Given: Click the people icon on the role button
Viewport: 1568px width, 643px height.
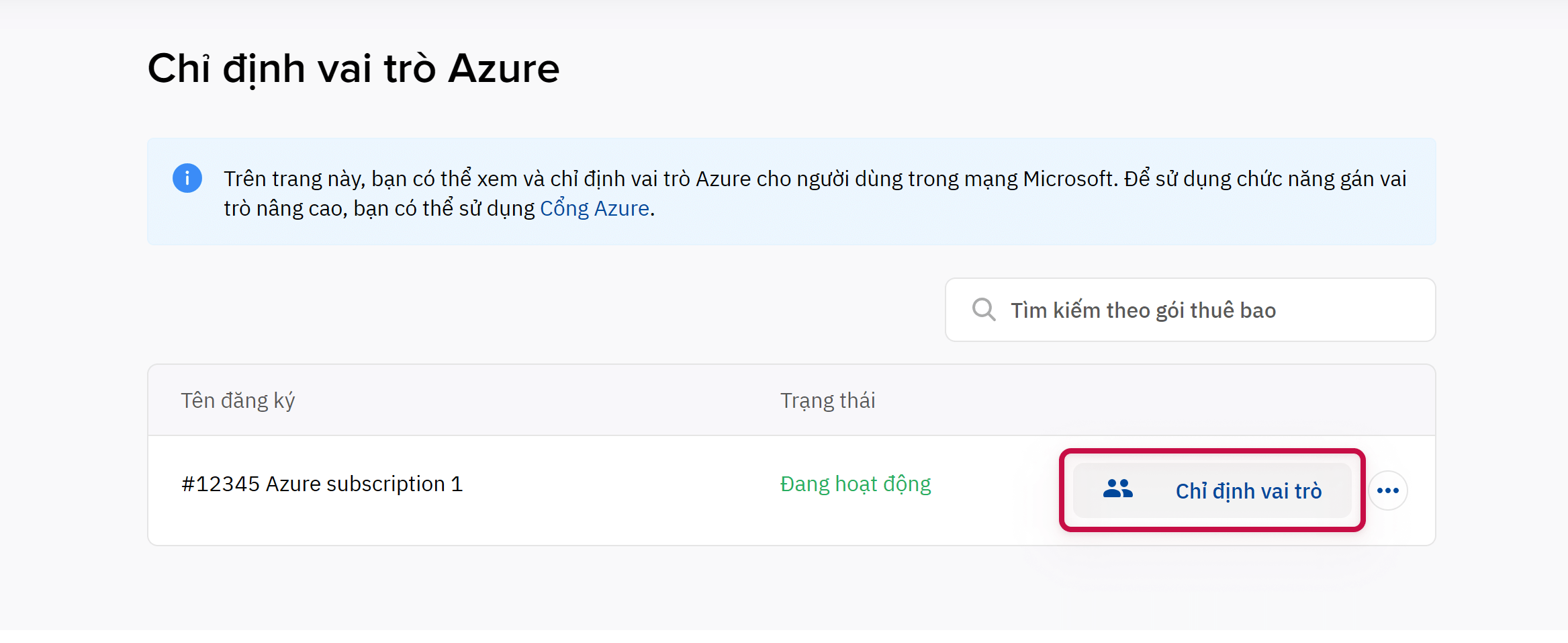Looking at the screenshot, I should [x=1117, y=489].
